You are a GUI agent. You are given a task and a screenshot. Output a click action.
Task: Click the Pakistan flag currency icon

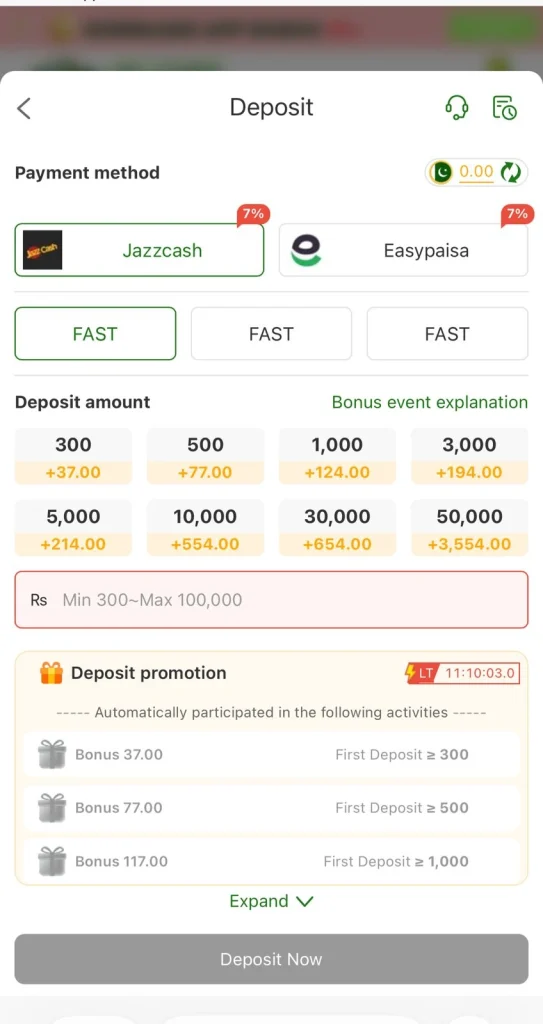[x=442, y=172]
